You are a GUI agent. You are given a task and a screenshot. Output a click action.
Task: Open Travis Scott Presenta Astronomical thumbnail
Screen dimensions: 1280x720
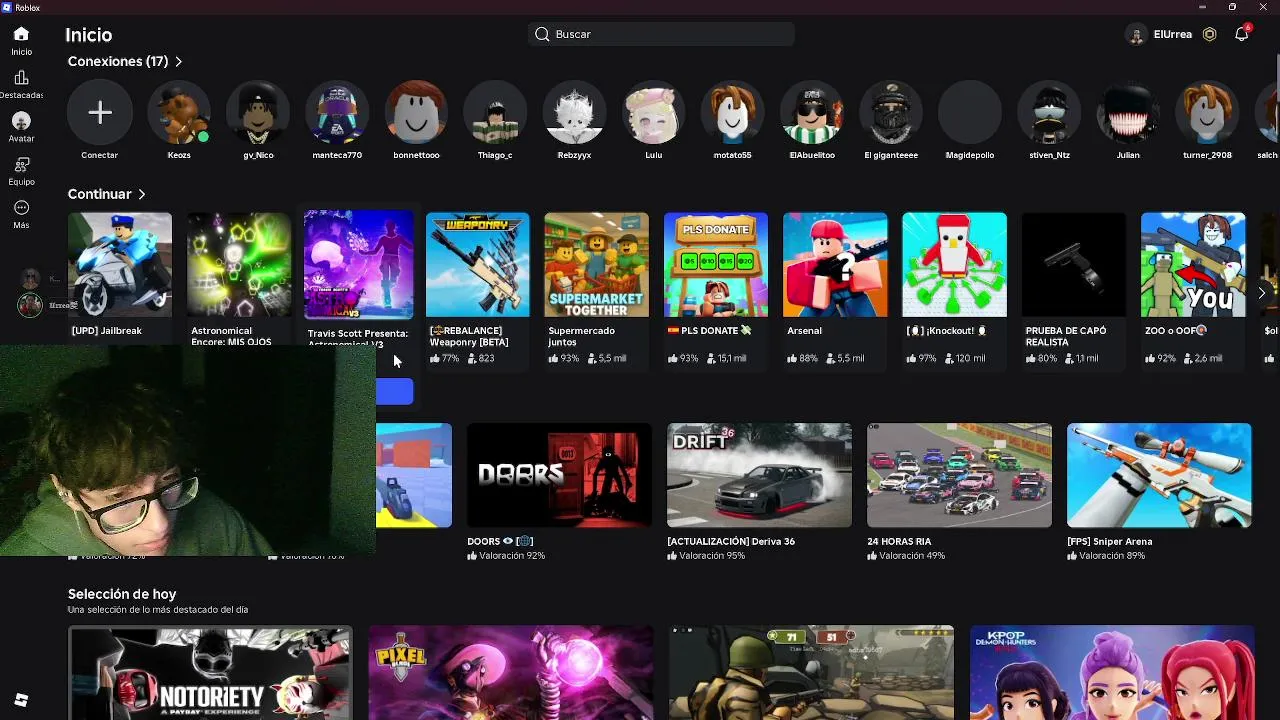[x=358, y=264]
